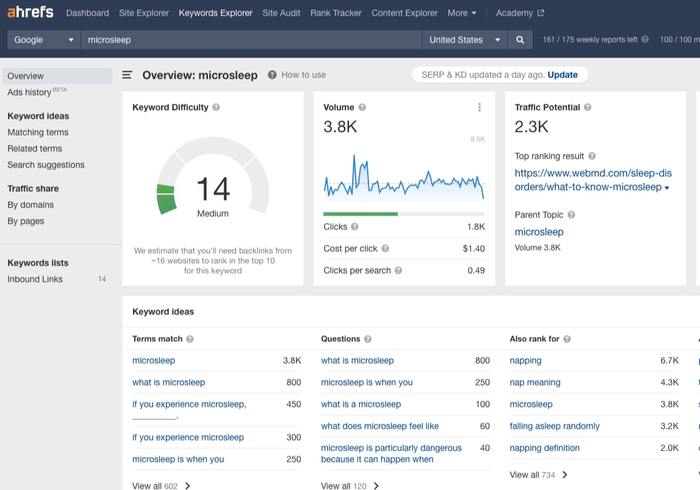Click the microsleep Parent Topic link

(539, 232)
